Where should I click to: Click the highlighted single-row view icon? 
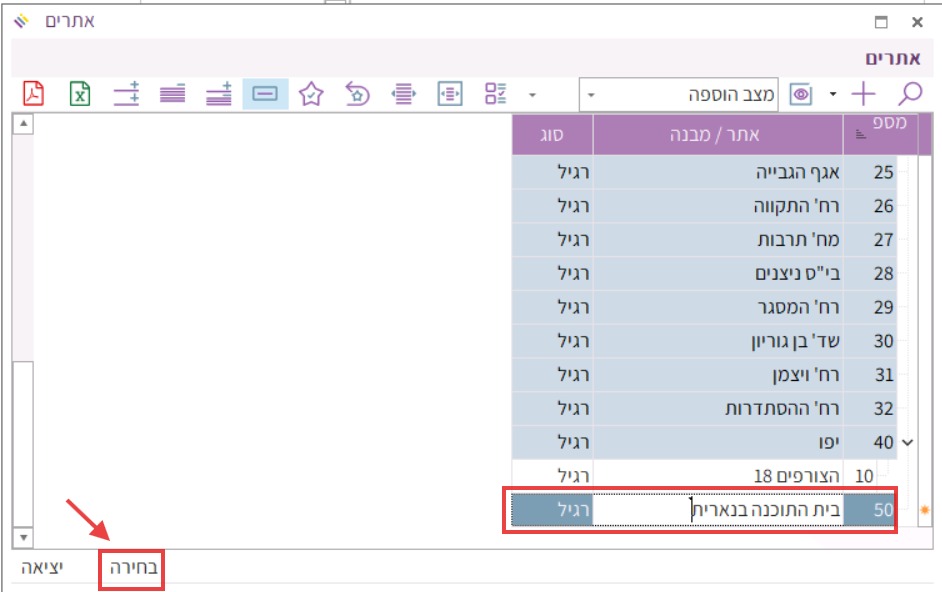pyautogui.click(x=265, y=94)
